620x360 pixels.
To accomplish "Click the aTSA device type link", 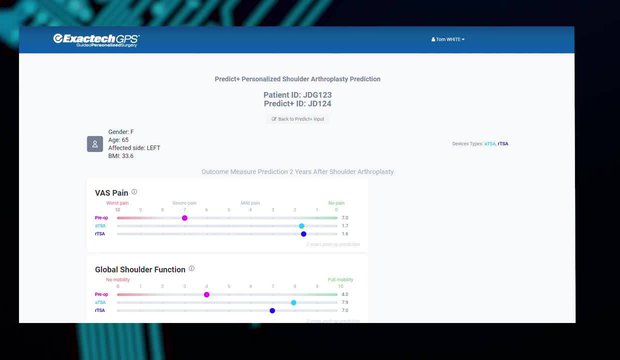I will [x=490, y=144].
